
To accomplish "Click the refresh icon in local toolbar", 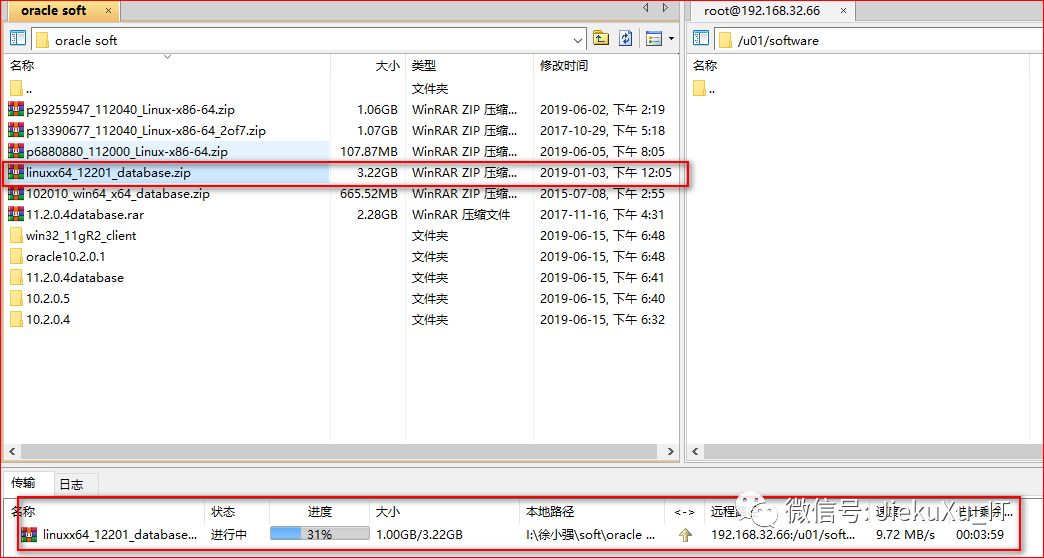I will click(626, 39).
